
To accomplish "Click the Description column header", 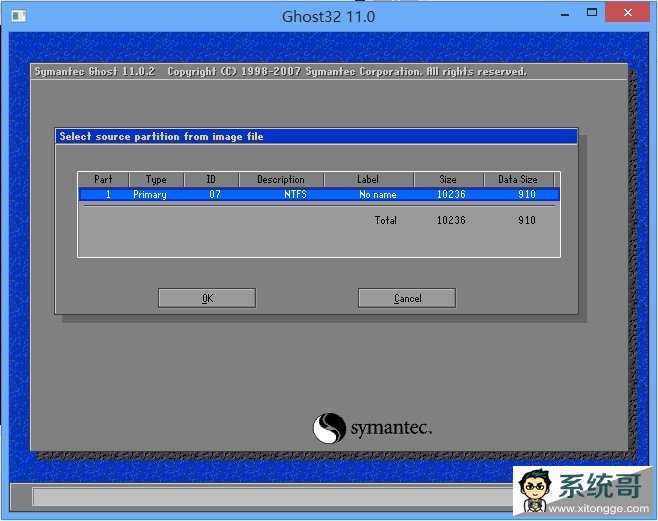I will (x=281, y=180).
